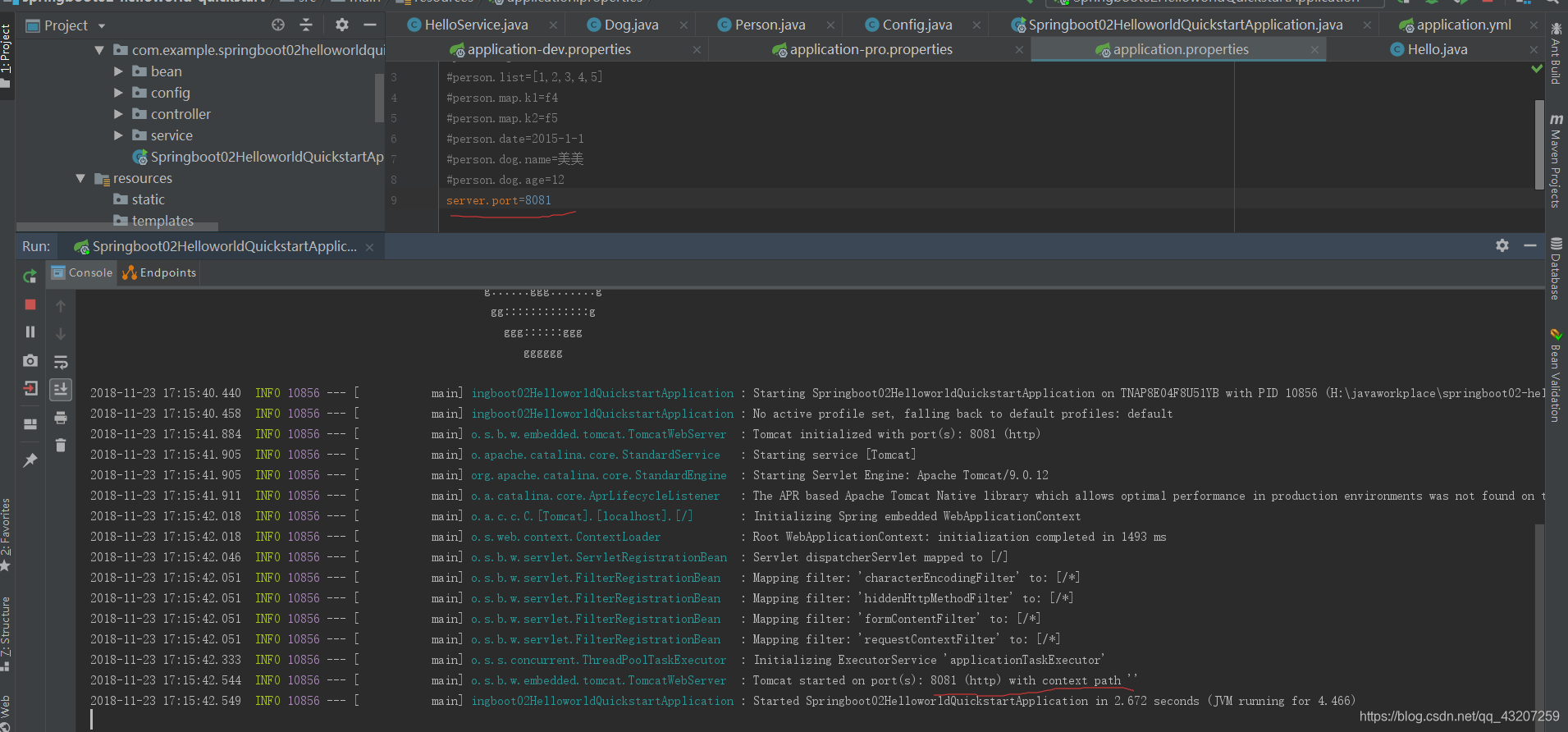1568x732 pixels.
Task: Close the application.properties tab
Action: 1314,49
